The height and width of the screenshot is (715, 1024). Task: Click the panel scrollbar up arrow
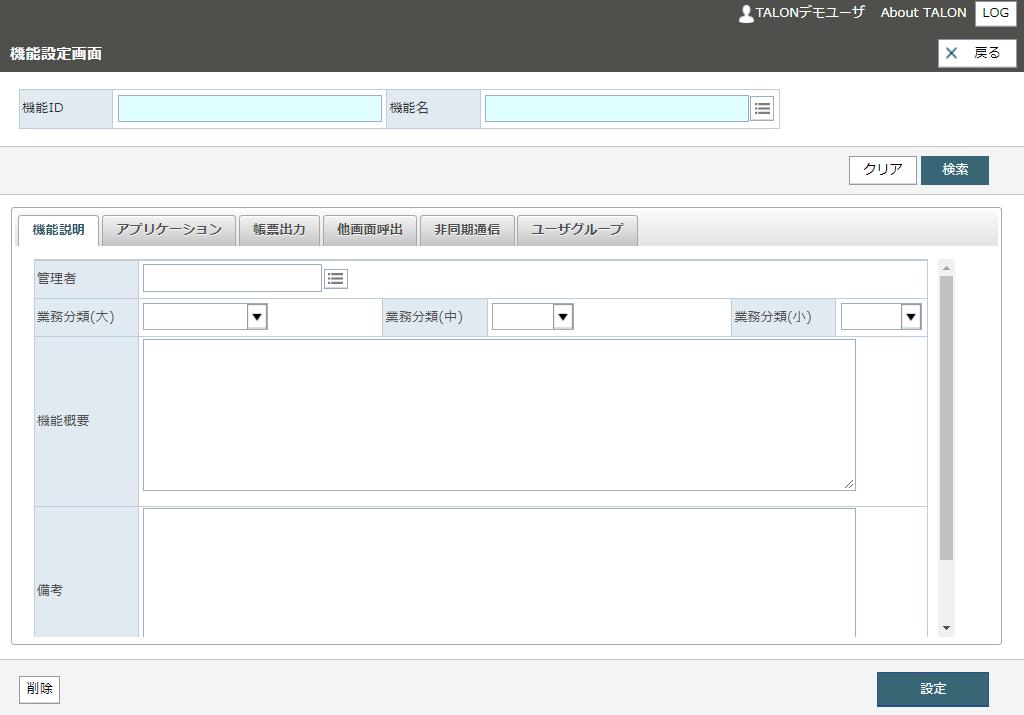(x=946, y=268)
